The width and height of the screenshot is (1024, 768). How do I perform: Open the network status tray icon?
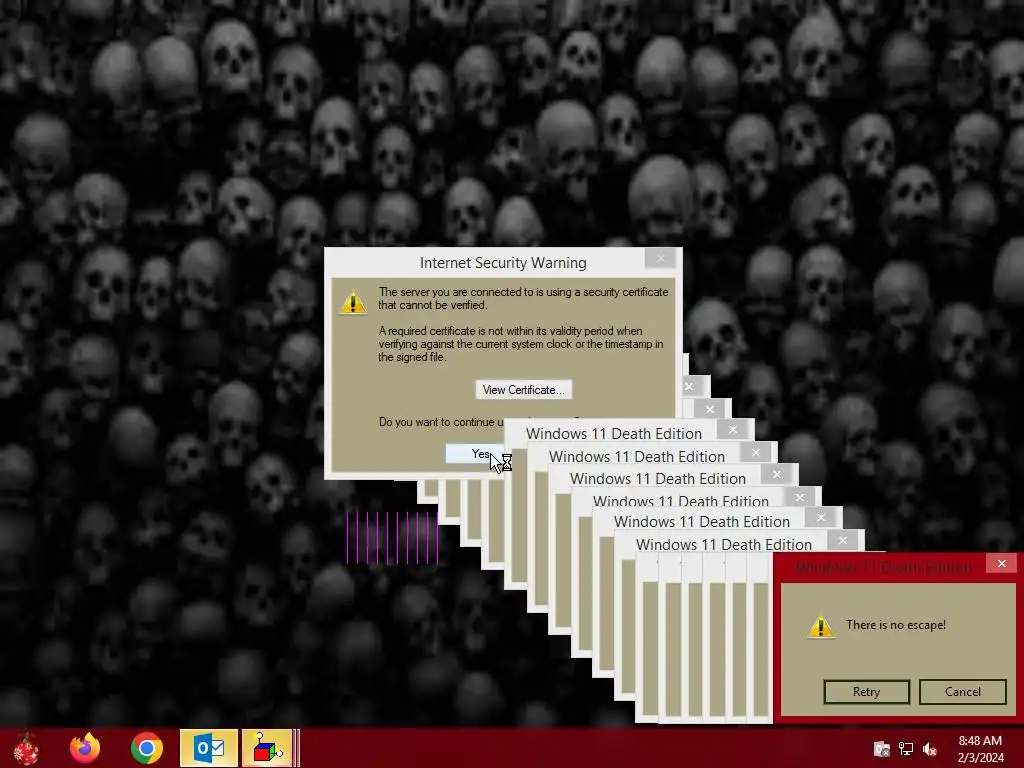pyautogui.click(x=906, y=749)
